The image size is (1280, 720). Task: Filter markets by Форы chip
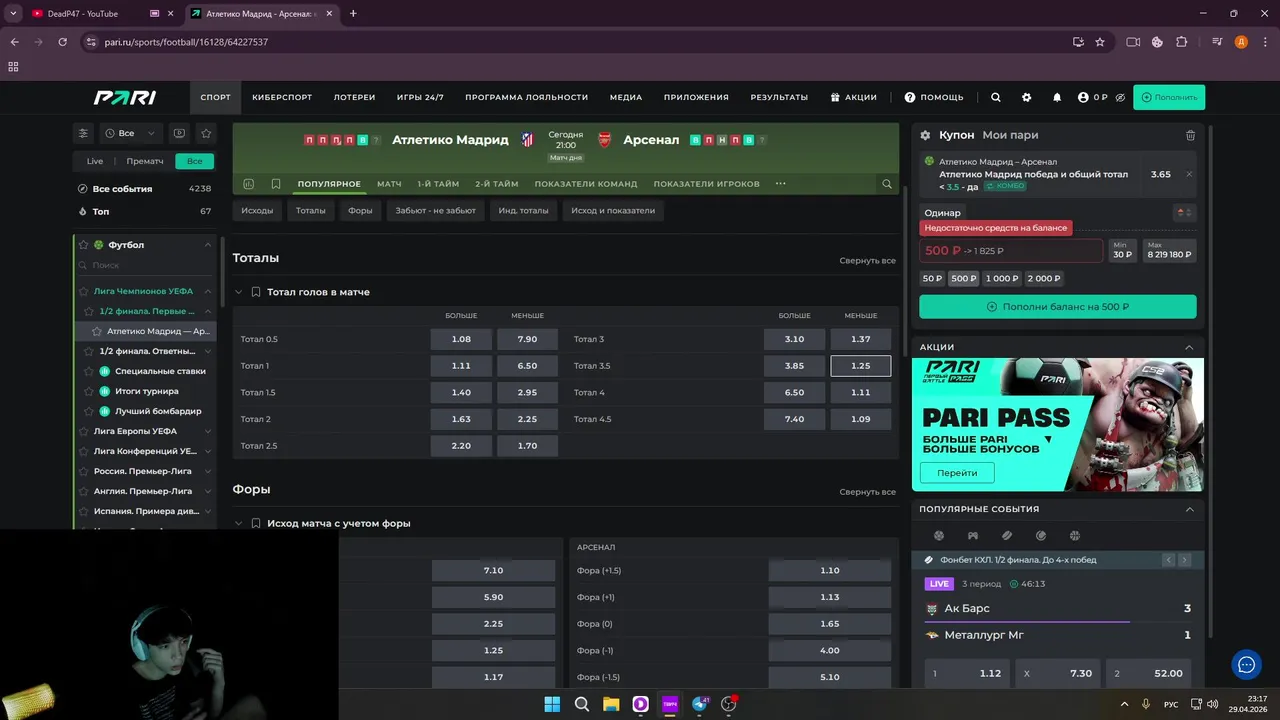[360, 211]
